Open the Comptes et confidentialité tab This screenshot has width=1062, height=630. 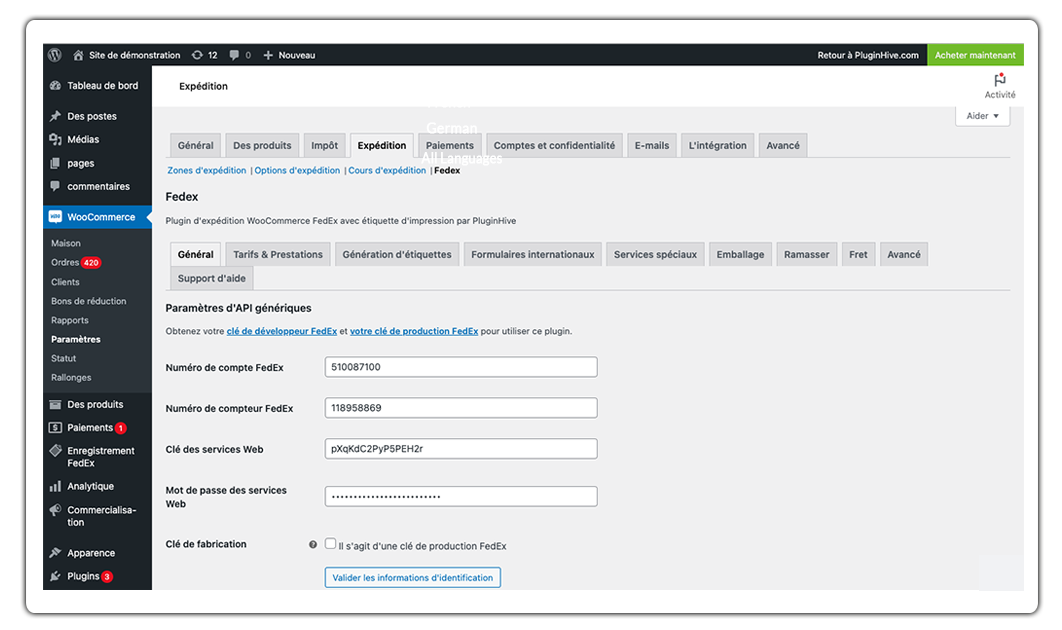pos(554,146)
